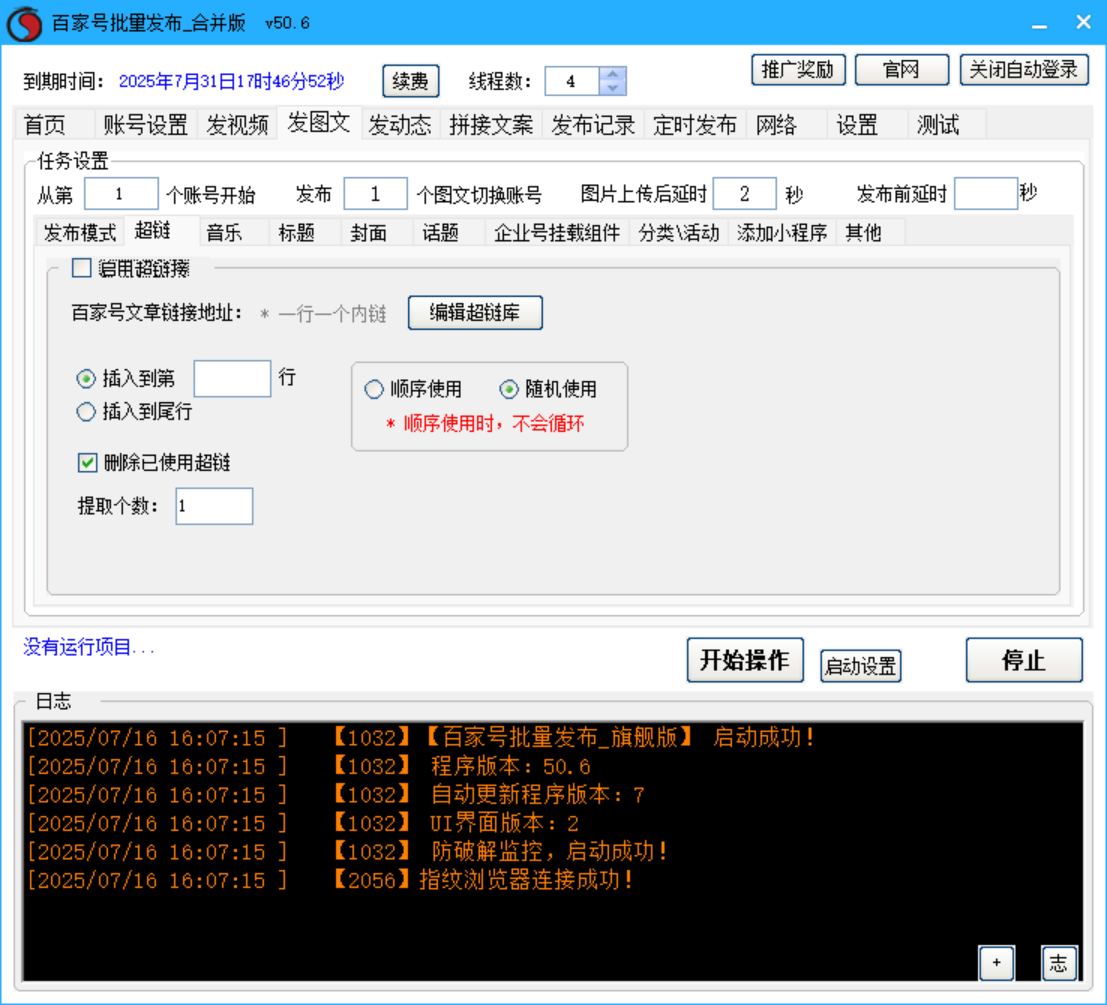Click the 停止 button

click(x=1024, y=661)
